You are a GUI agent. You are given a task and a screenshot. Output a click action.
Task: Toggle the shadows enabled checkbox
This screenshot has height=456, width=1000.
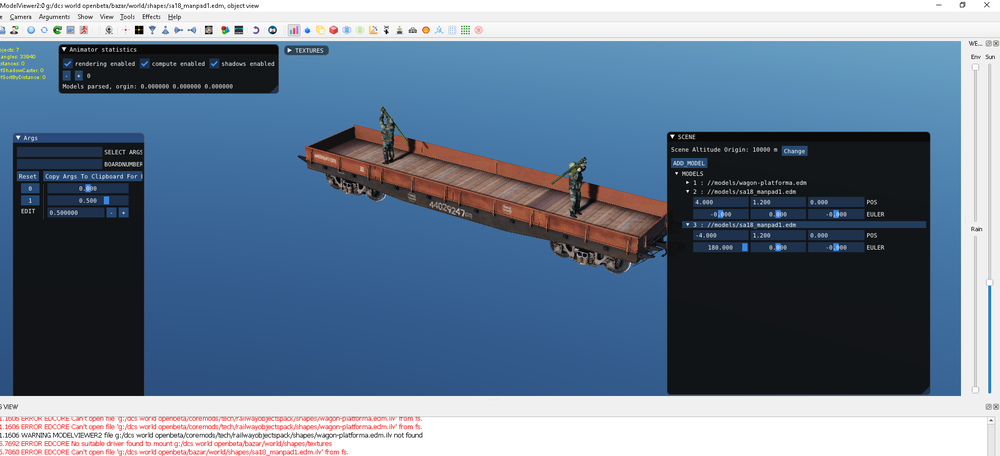coord(214,63)
